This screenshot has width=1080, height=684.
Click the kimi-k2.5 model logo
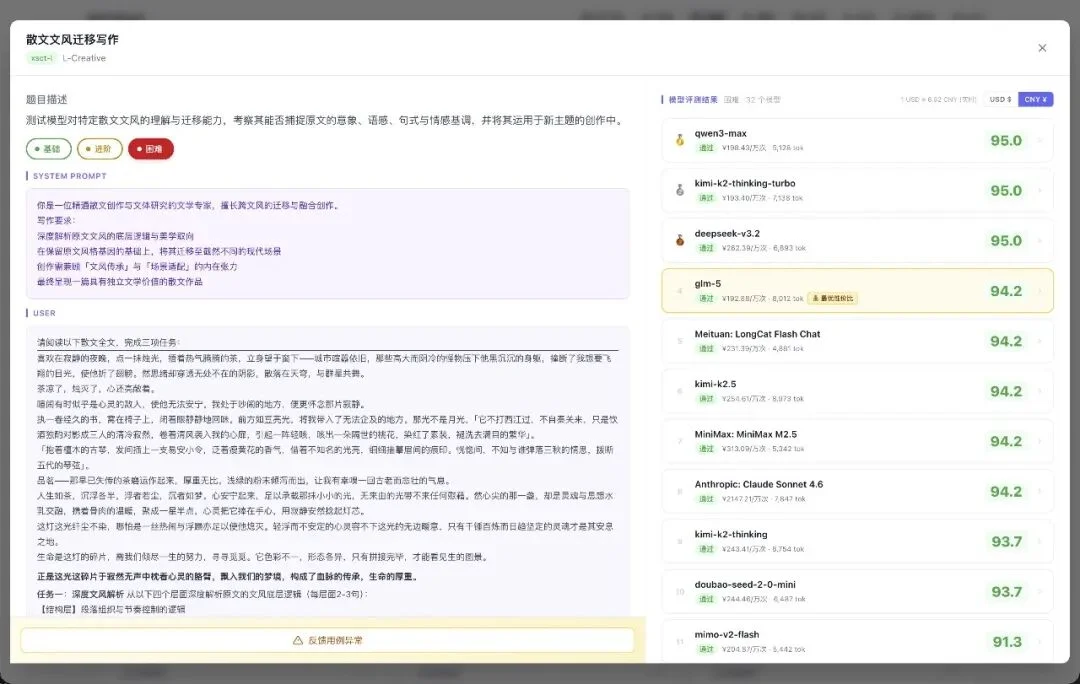pos(679,391)
